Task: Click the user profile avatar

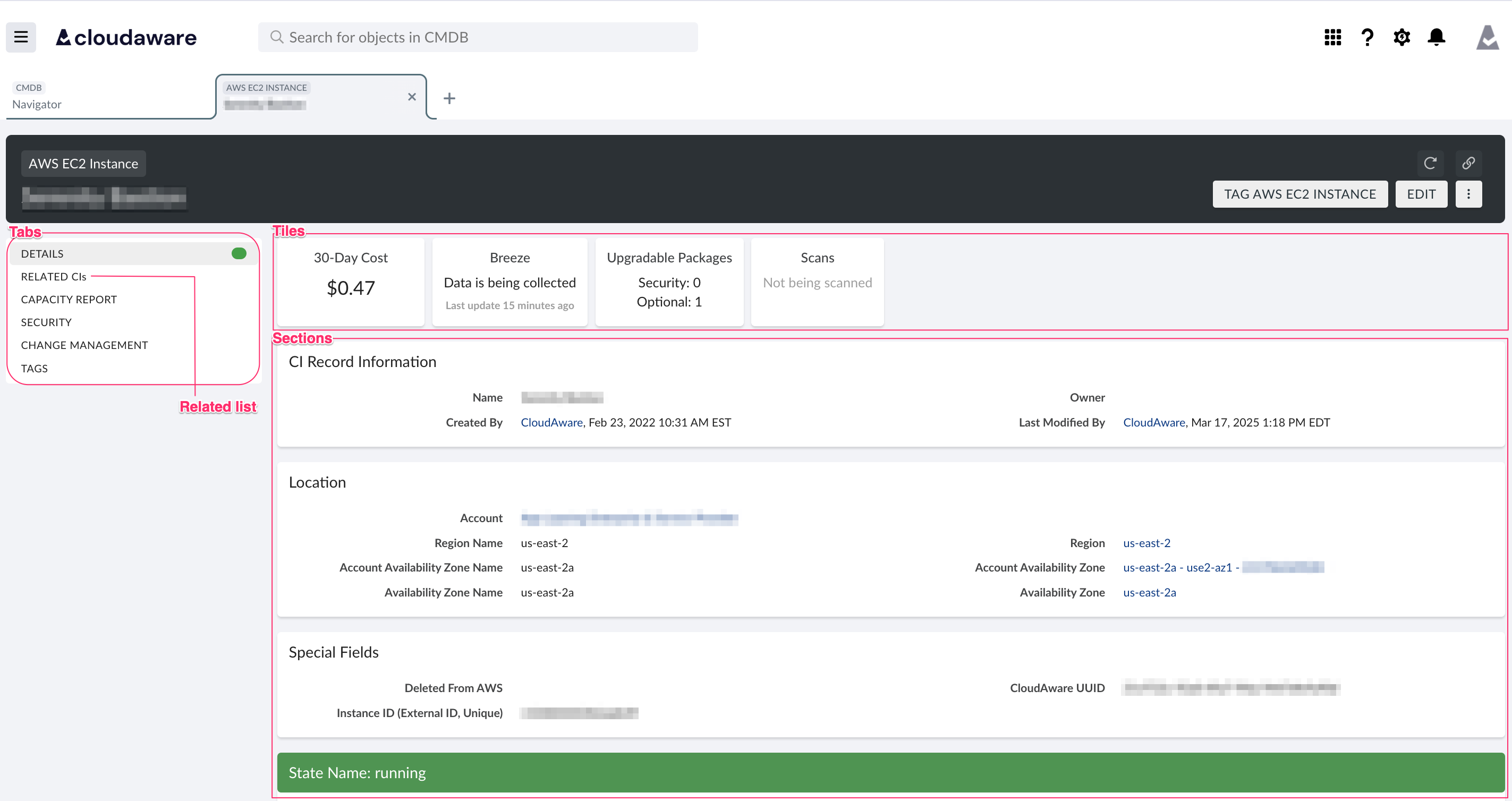Action: coord(1488,37)
